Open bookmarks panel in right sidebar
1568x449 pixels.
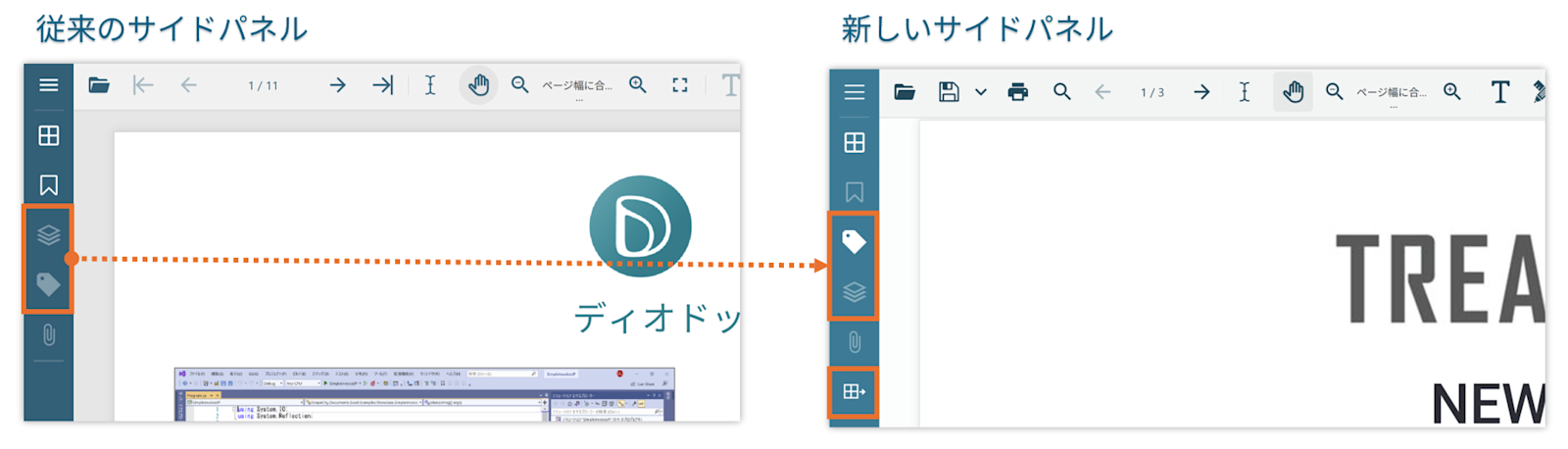pyautogui.click(x=855, y=192)
